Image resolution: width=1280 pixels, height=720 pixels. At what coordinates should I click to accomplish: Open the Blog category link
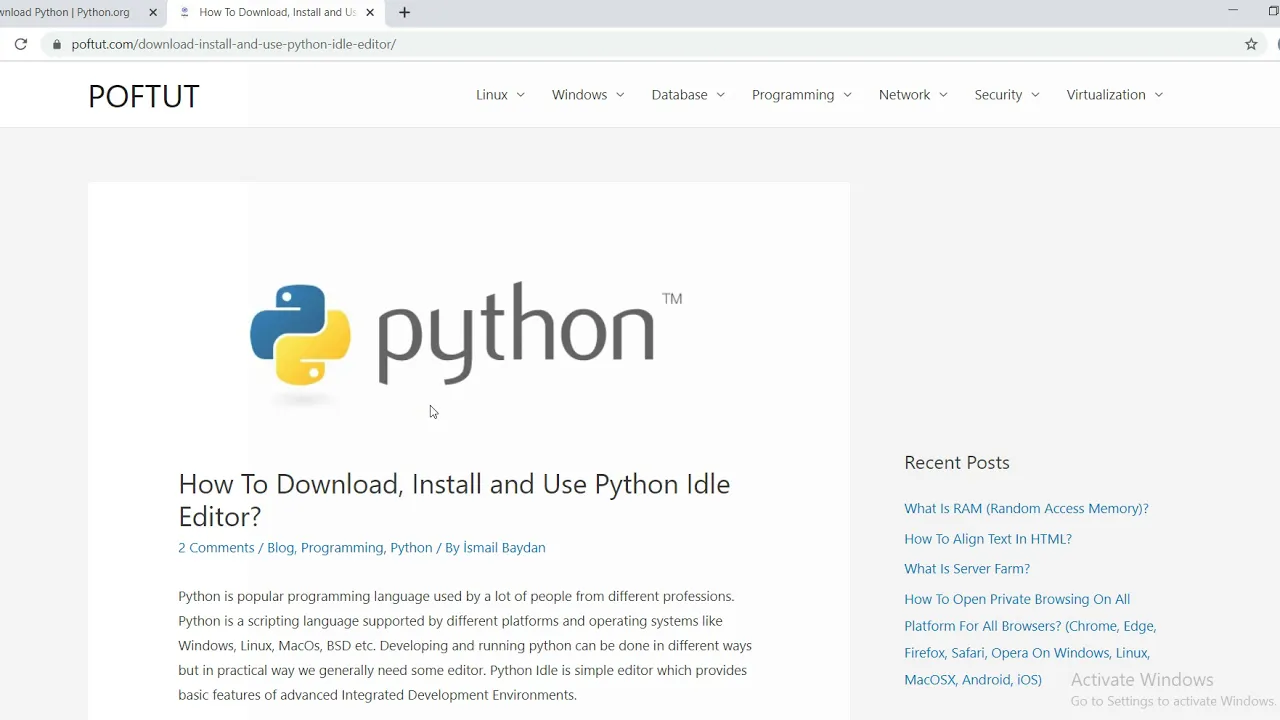280,547
